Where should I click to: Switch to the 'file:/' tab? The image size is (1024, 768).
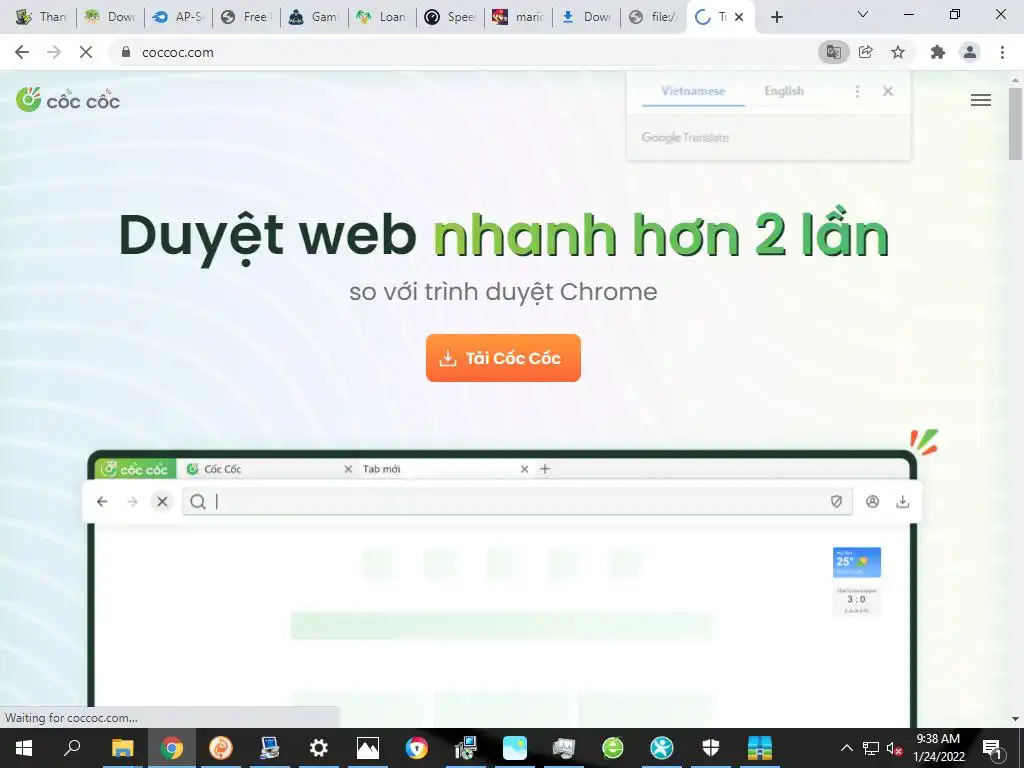[x=653, y=17]
